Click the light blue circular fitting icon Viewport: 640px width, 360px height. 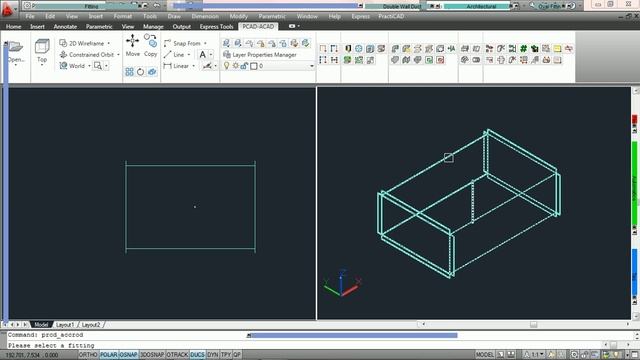click(358, 49)
